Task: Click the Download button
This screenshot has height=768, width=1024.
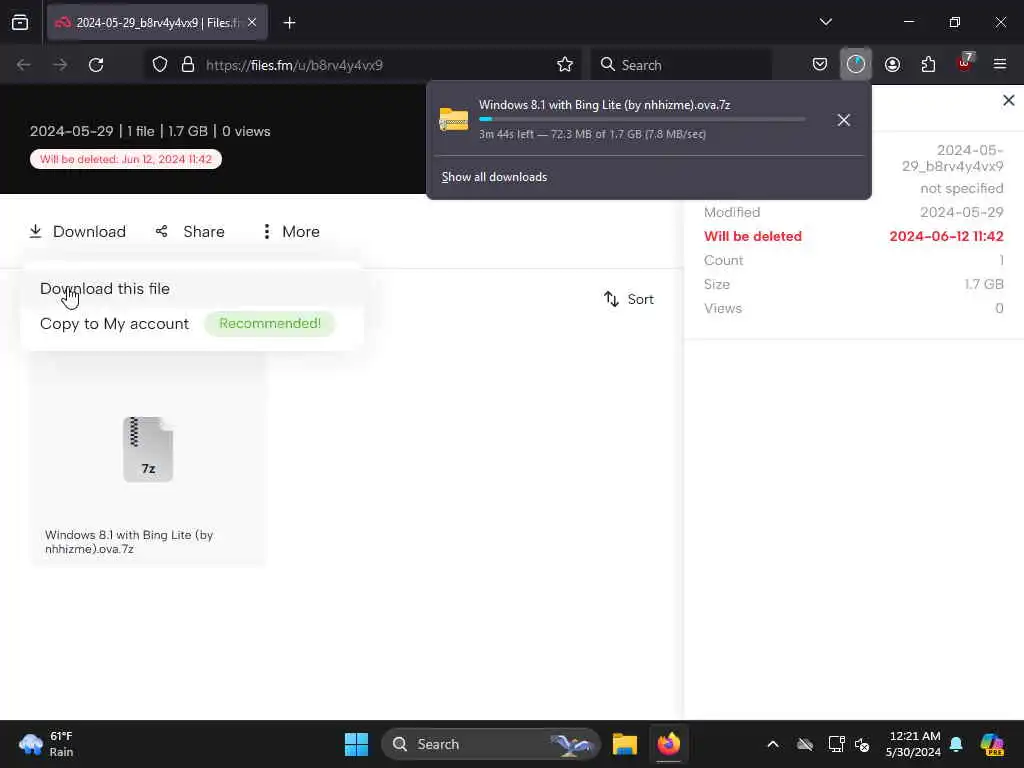Action: pyautogui.click(x=78, y=232)
